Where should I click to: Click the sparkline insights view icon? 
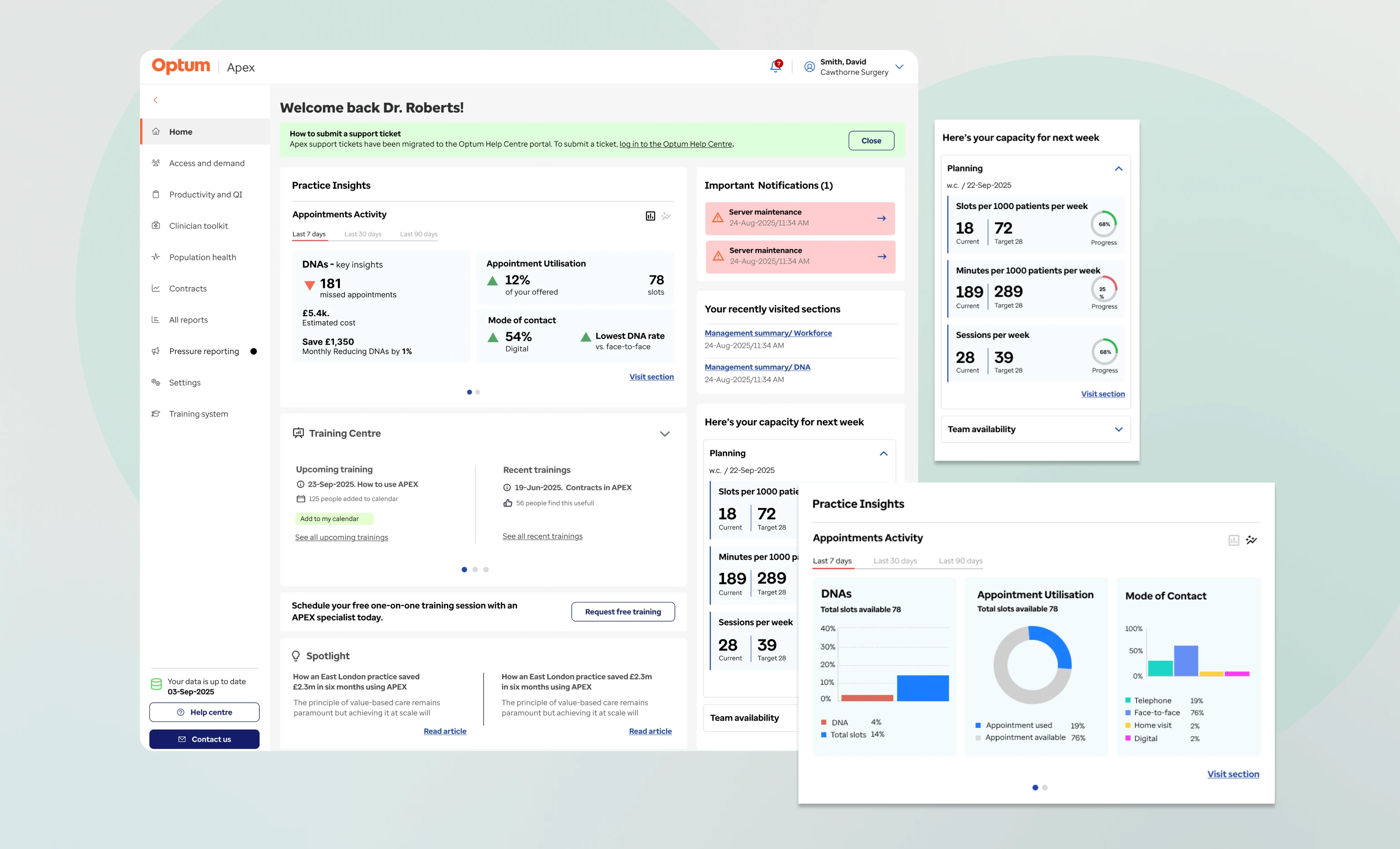666,216
